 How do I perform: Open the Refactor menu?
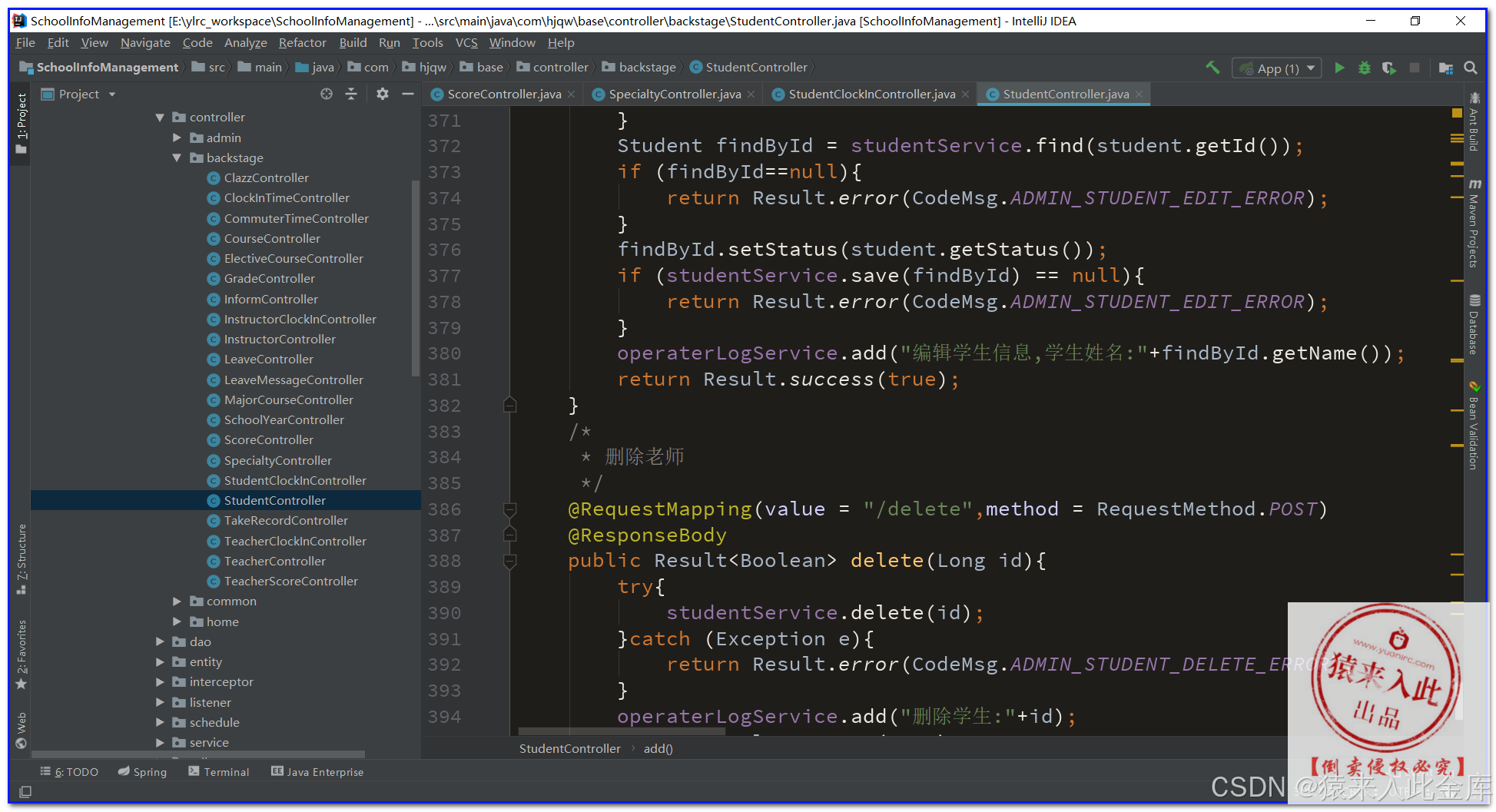pos(302,43)
